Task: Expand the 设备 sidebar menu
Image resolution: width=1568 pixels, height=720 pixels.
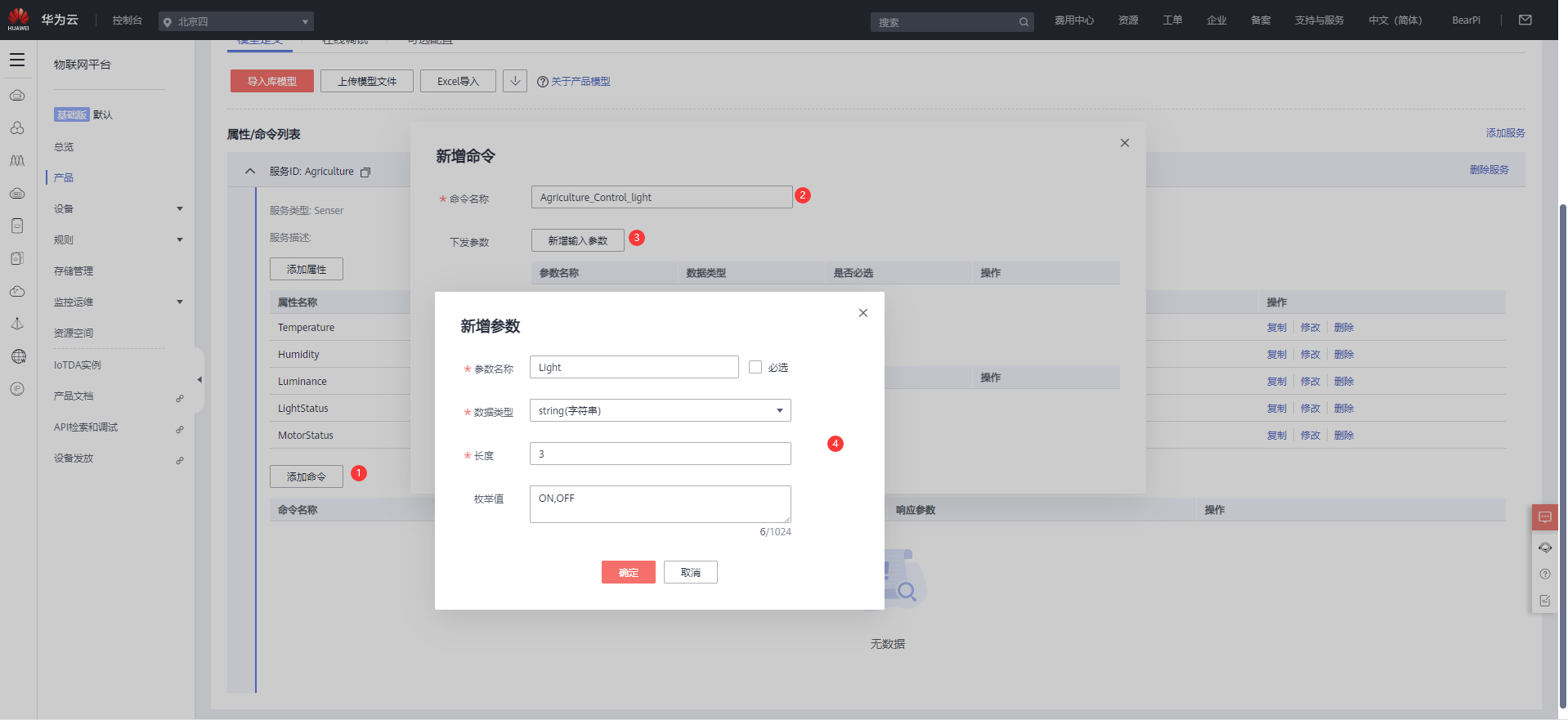Action: click(118, 209)
